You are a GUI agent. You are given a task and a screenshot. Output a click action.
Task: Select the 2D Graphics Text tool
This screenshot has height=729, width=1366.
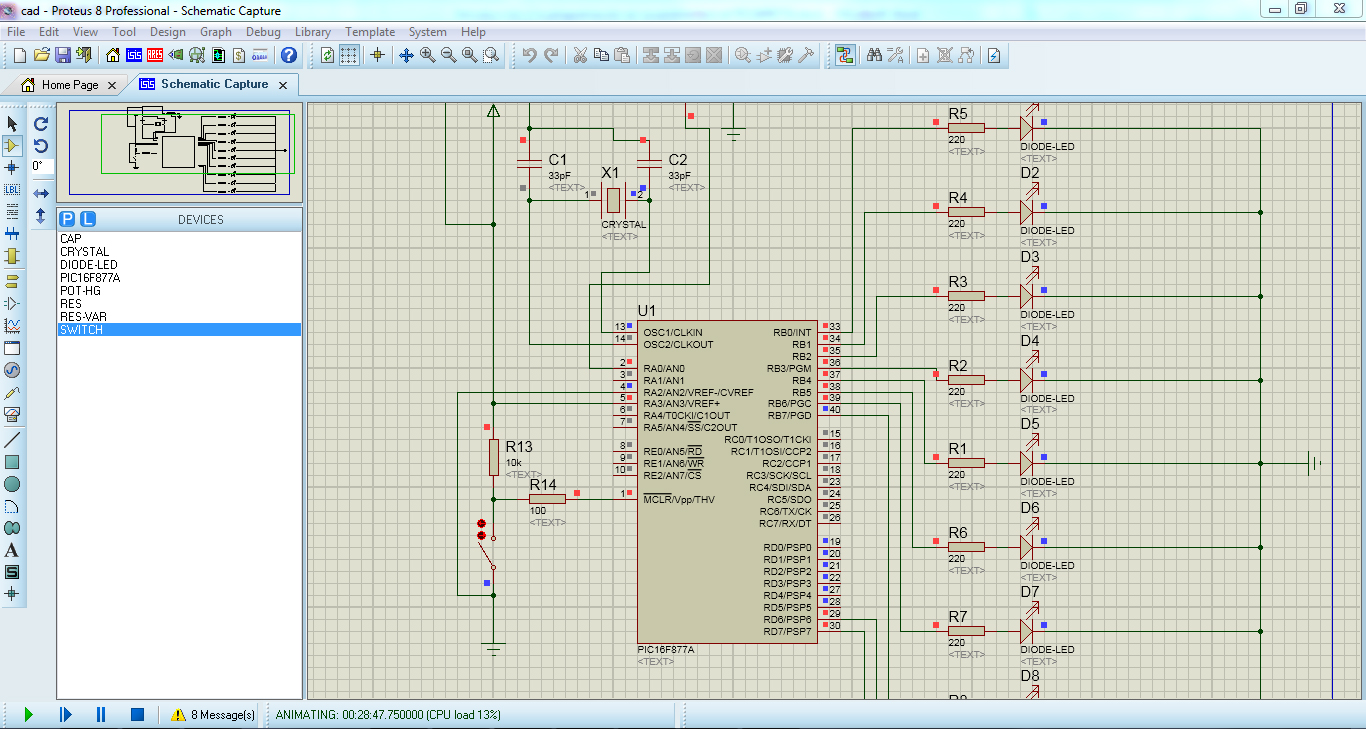click(x=12, y=550)
